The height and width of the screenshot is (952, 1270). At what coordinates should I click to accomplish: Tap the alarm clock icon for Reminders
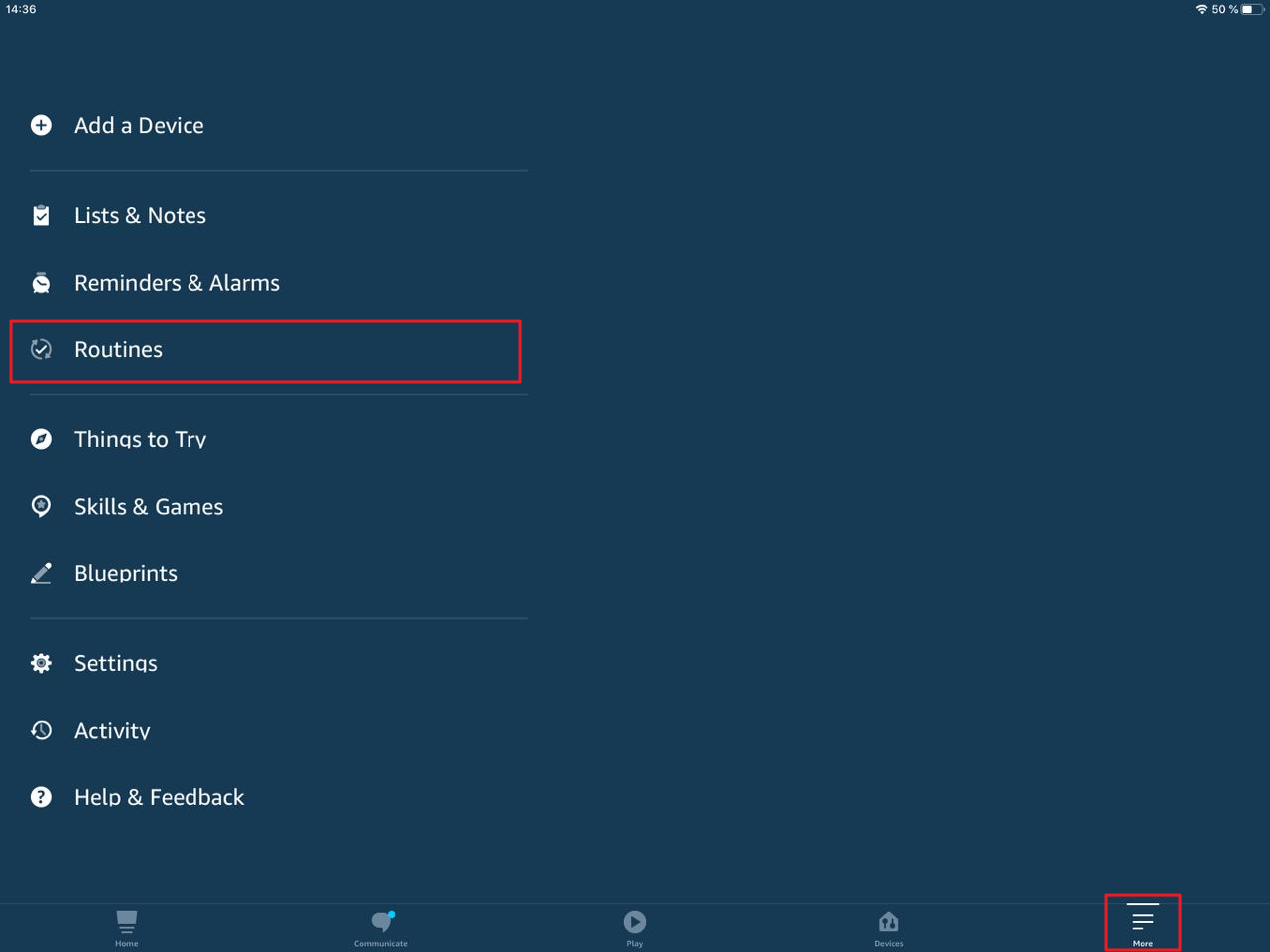pyautogui.click(x=41, y=283)
